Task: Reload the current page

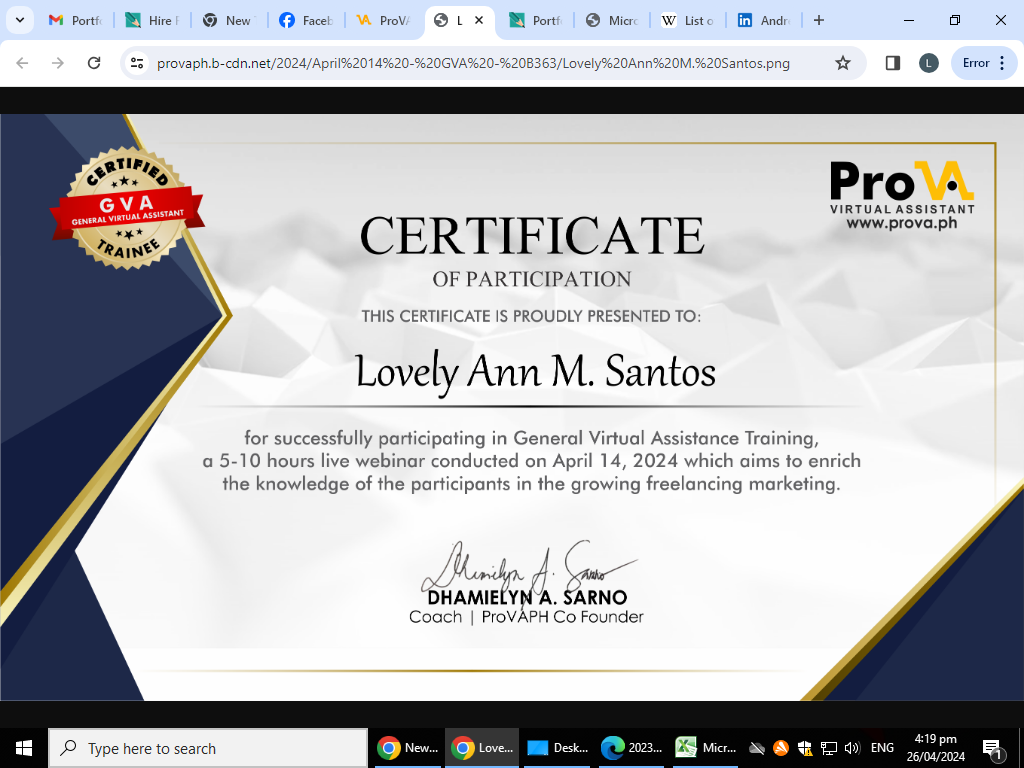Action: 94,63
